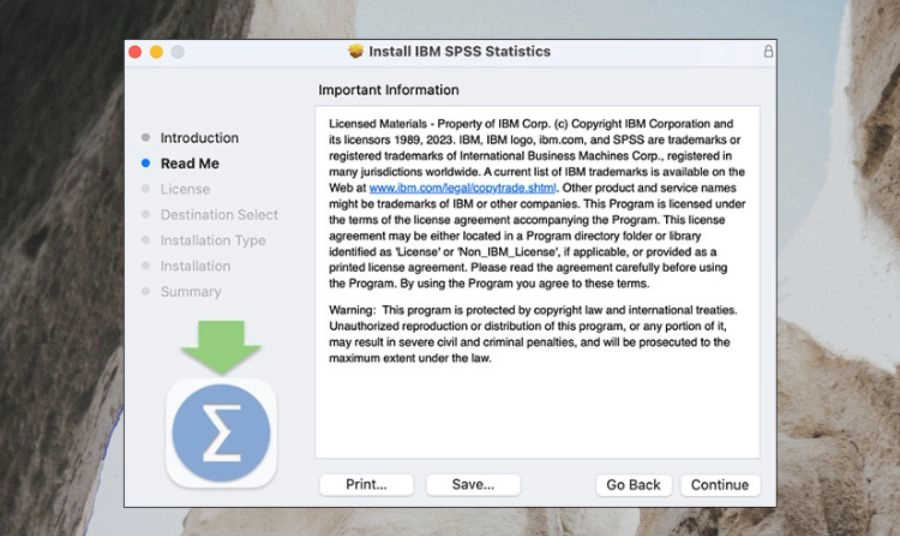The height and width of the screenshot is (536, 900).
Task: Select the License step in the sidebar
Action: (x=185, y=189)
